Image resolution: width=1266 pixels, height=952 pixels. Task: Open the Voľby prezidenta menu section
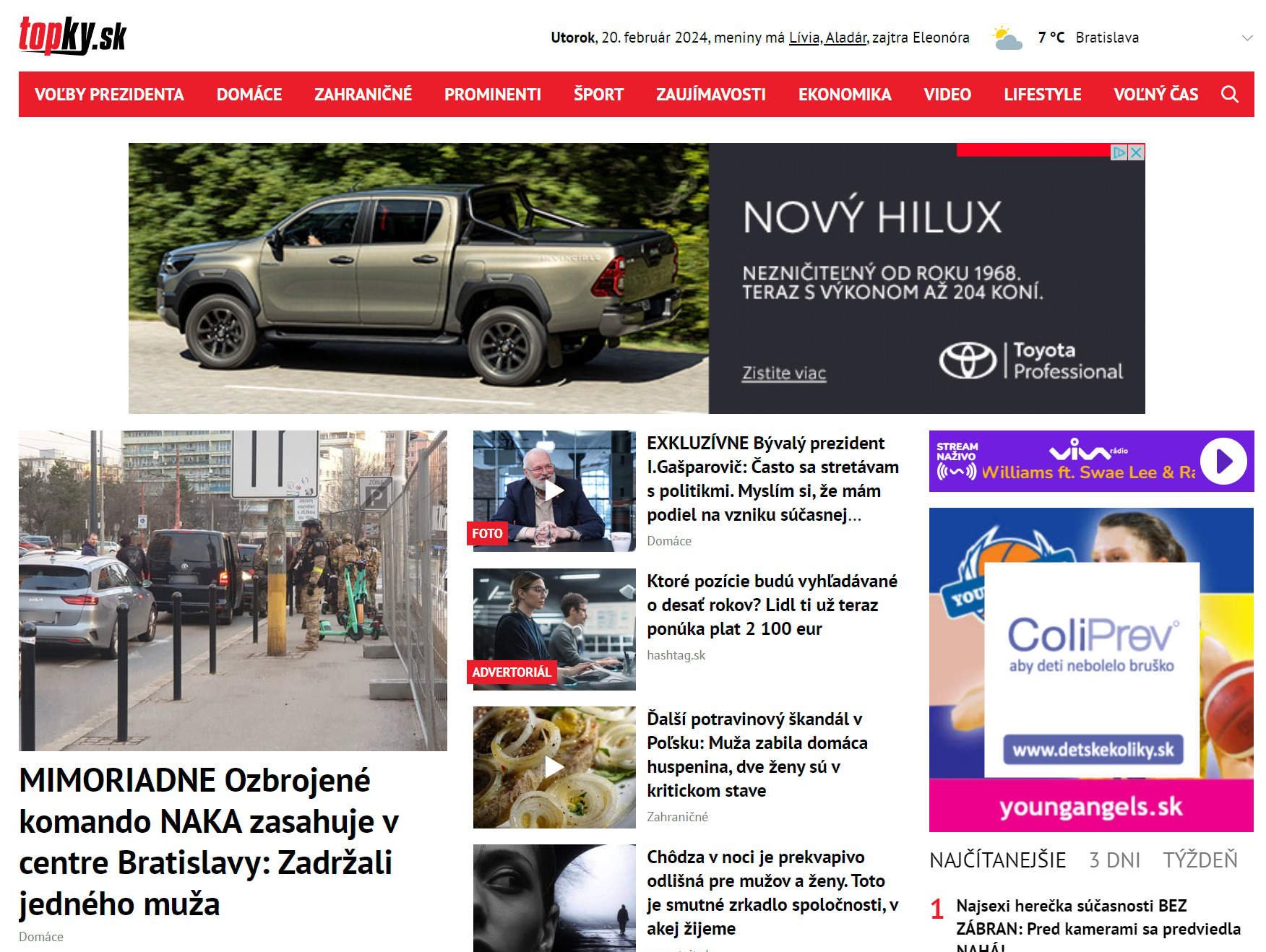pos(109,95)
